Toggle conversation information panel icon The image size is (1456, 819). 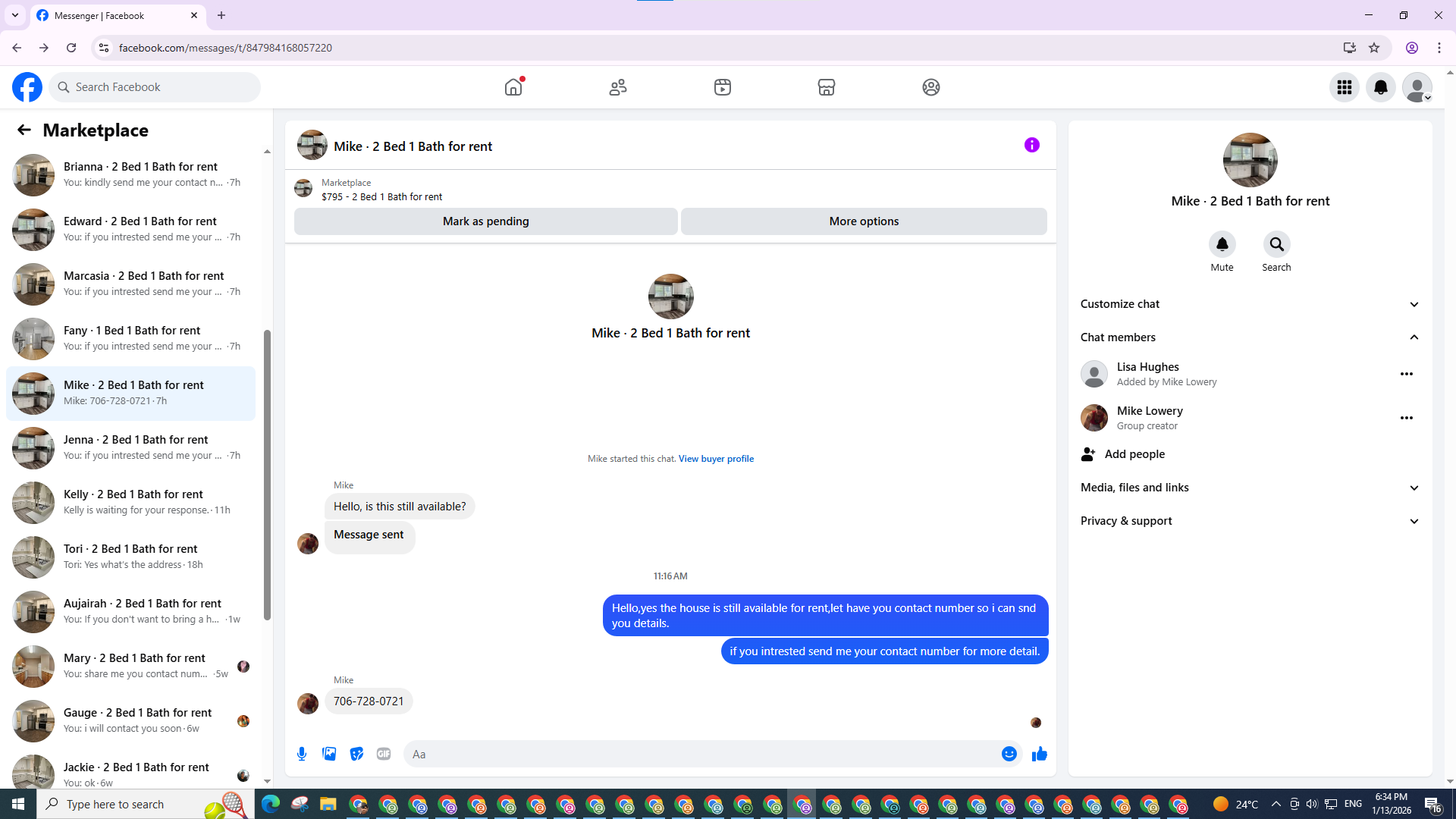coord(1031,145)
